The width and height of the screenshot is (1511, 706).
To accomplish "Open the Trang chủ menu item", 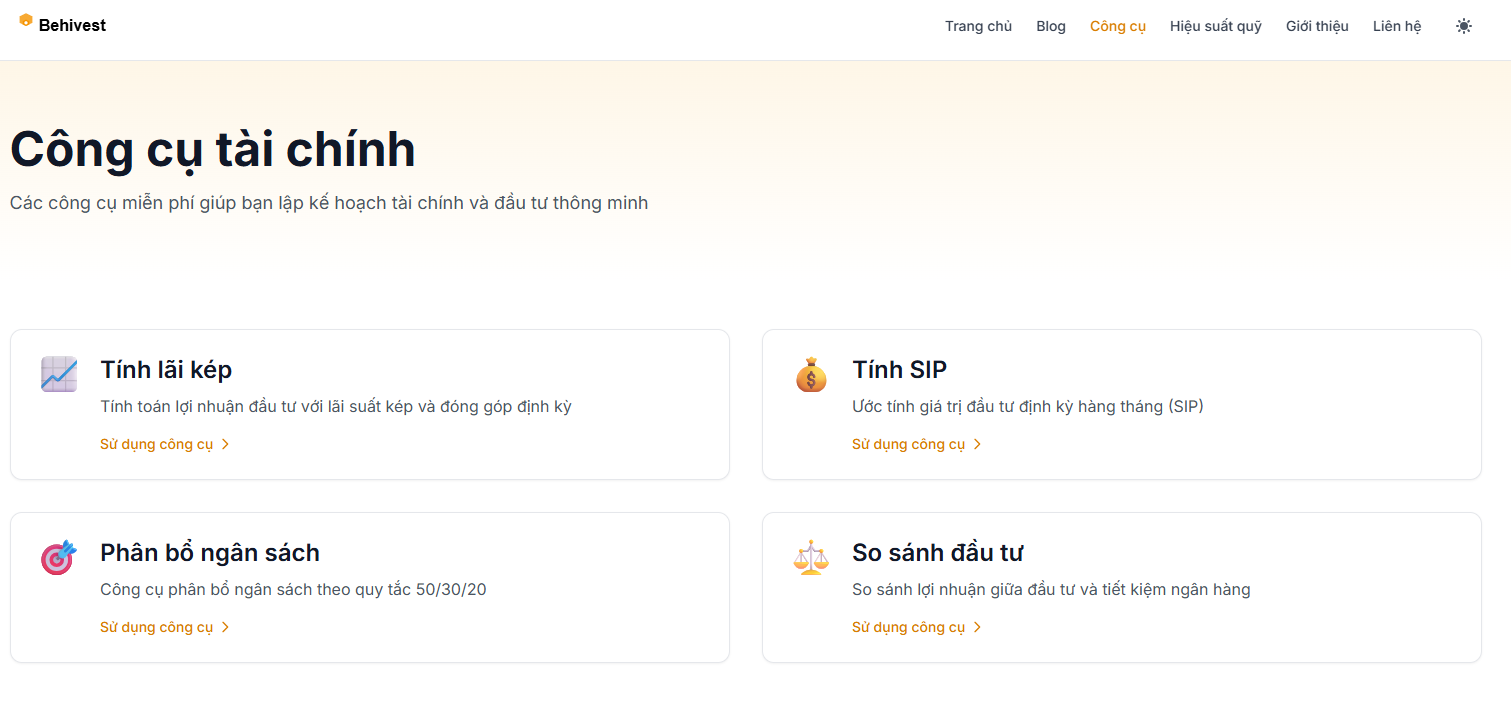I will pyautogui.click(x=978, y=26).
